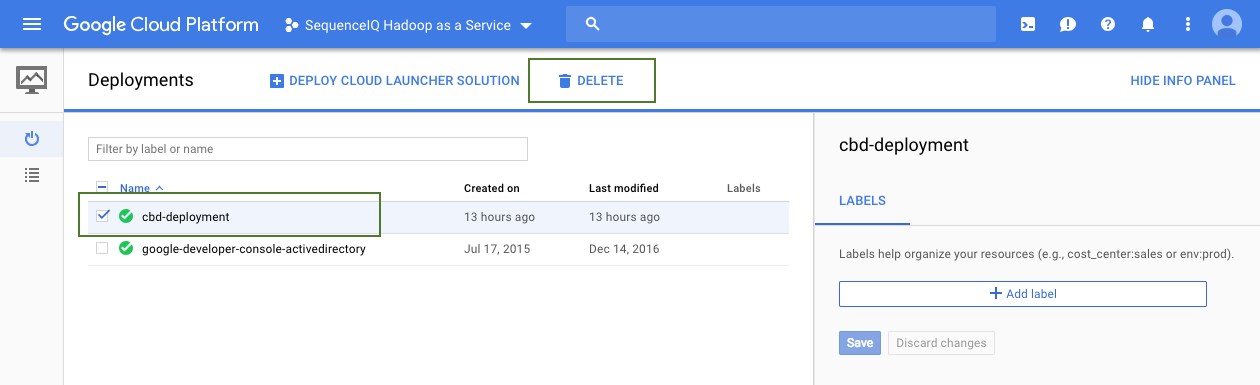Screen dimensions: 1260x385
Task: Open the power icon in sidebar
Action: [32, 138]
